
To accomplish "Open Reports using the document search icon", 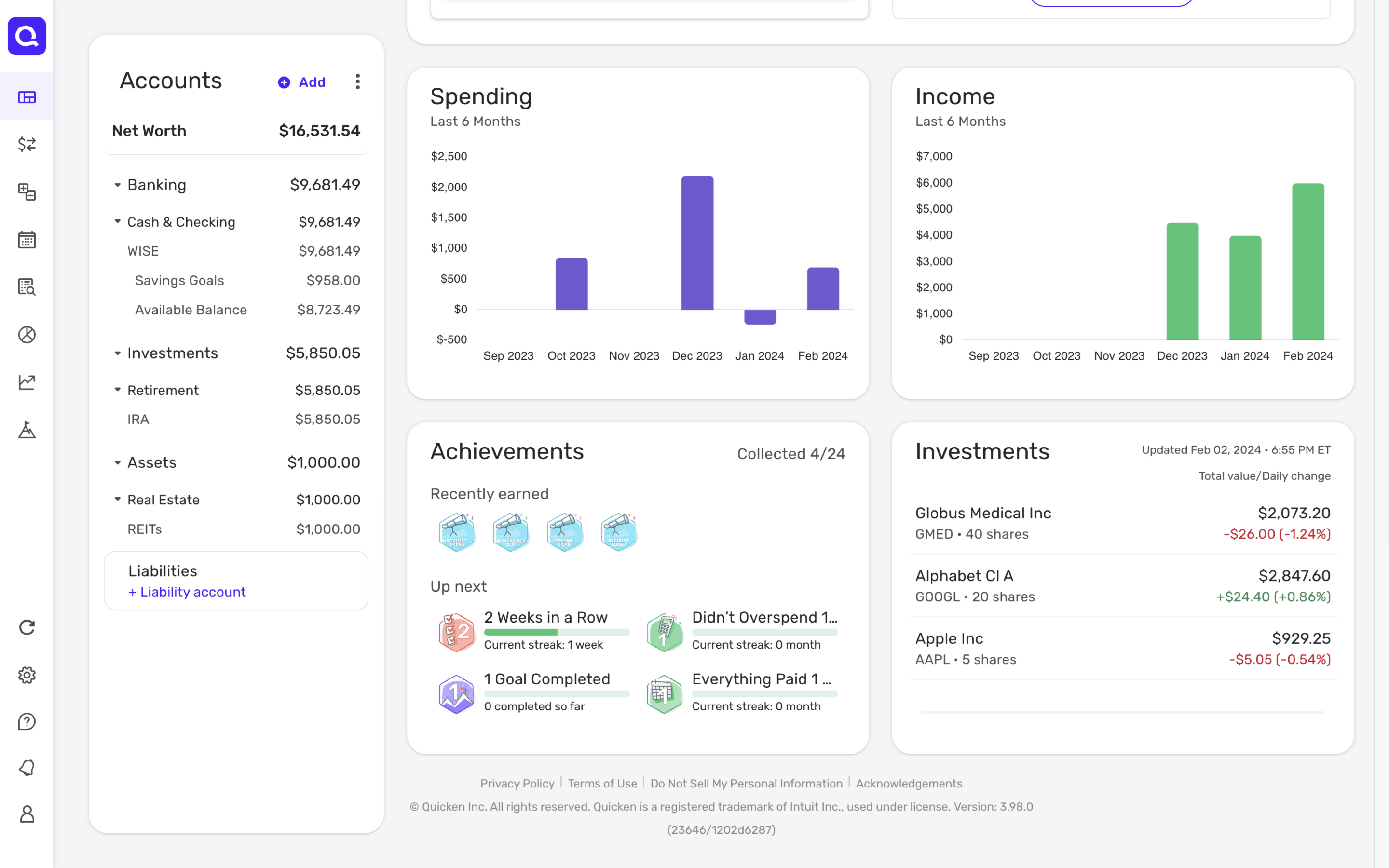I will pos(27,287).
